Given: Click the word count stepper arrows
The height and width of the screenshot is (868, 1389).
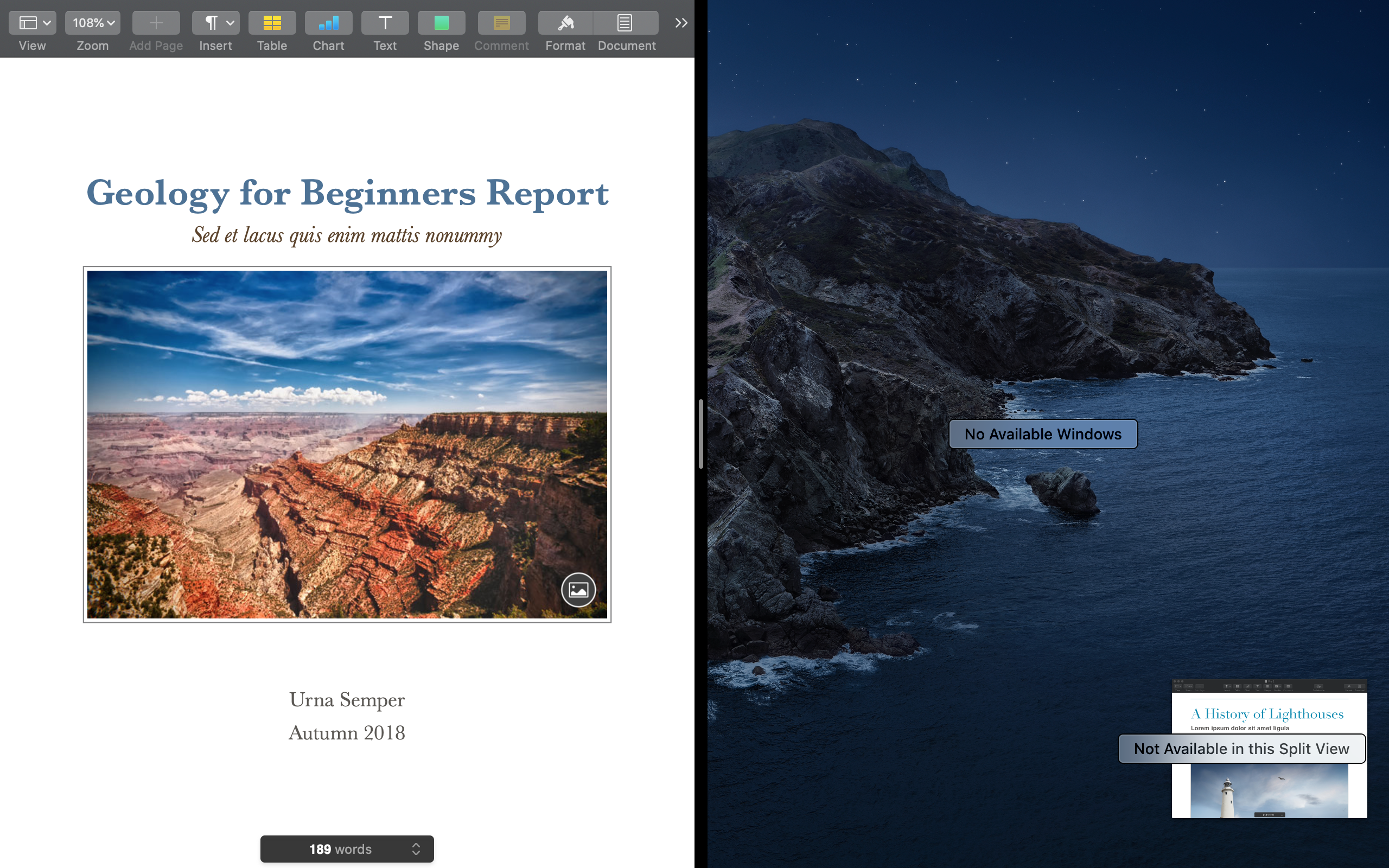Looking at the screenshot, I should [x=416, y=849].
